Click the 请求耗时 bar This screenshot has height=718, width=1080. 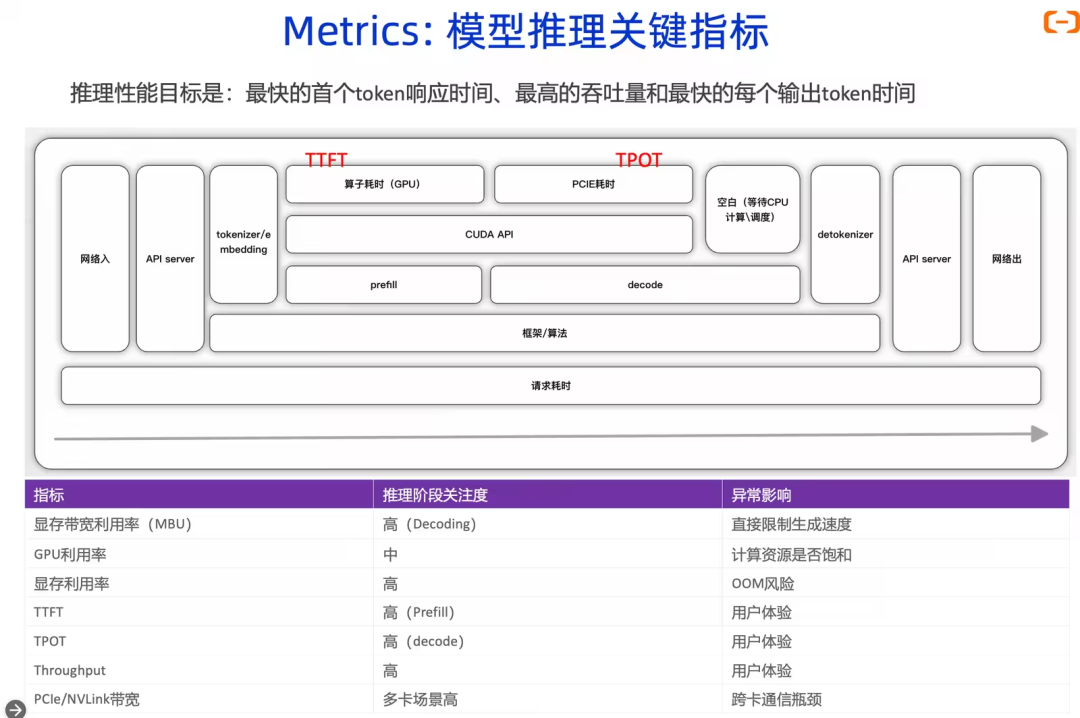click(550, 386)
